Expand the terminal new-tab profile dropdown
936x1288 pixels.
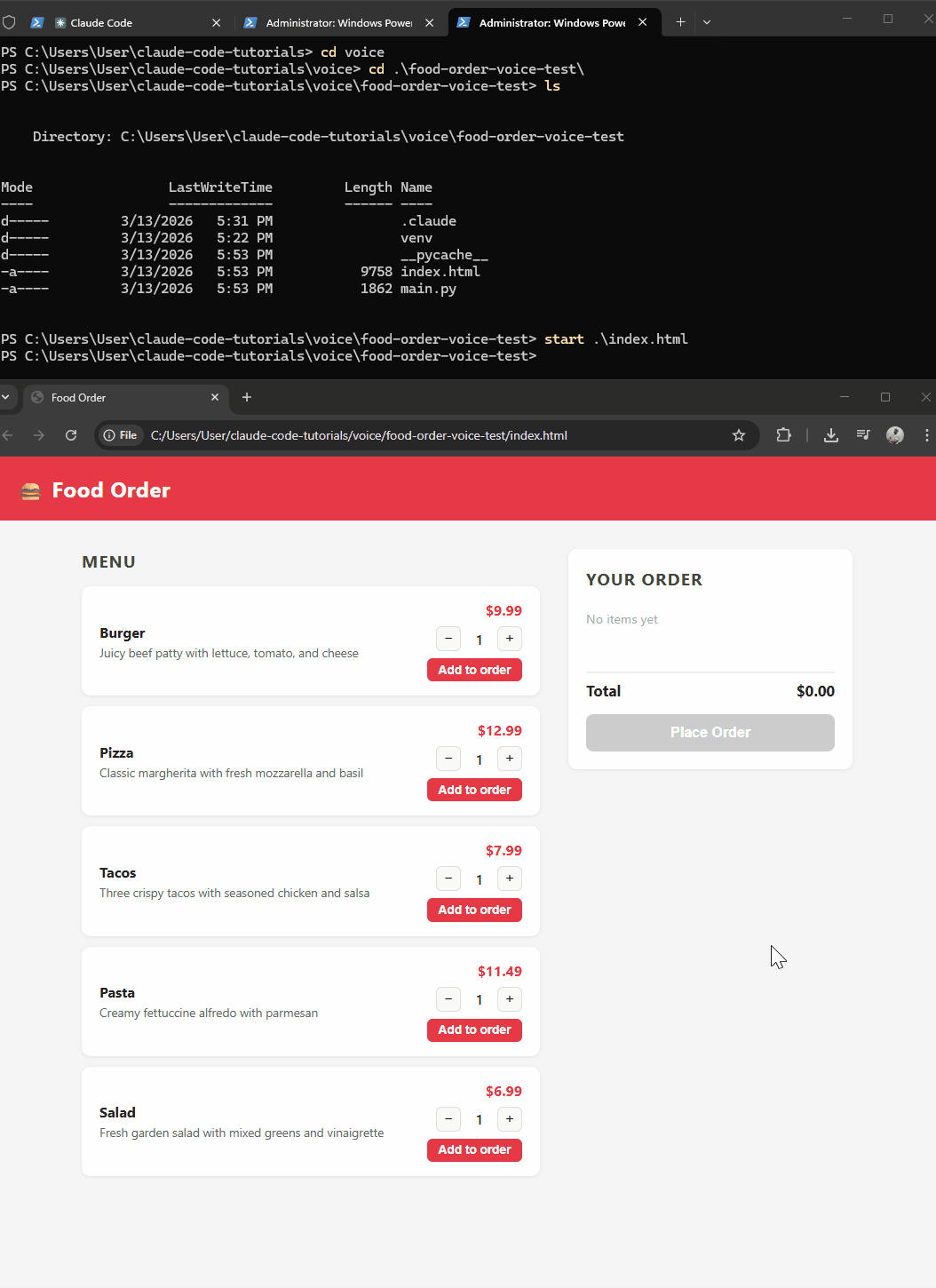click(x=707, y=22)
